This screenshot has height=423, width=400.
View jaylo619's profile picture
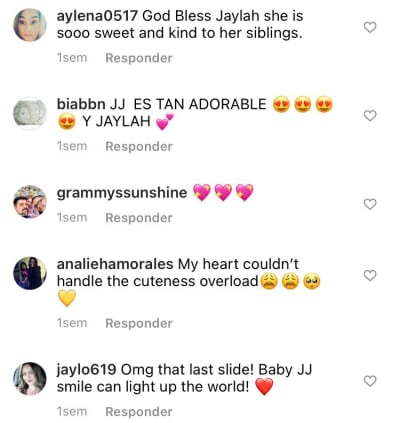click(x=30, y=379)
